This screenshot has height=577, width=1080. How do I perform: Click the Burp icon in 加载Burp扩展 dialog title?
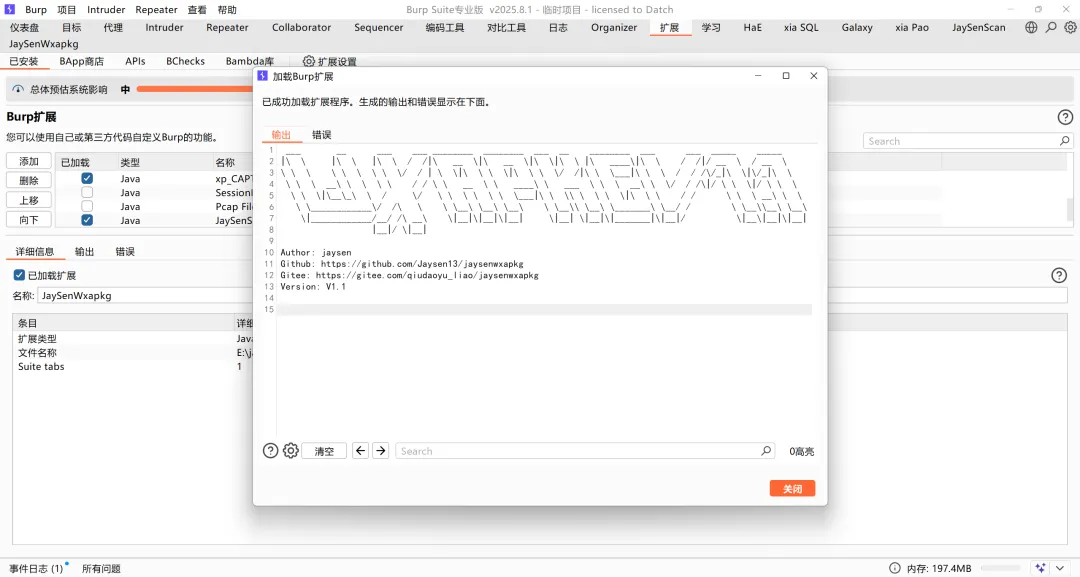coord(262,76)
